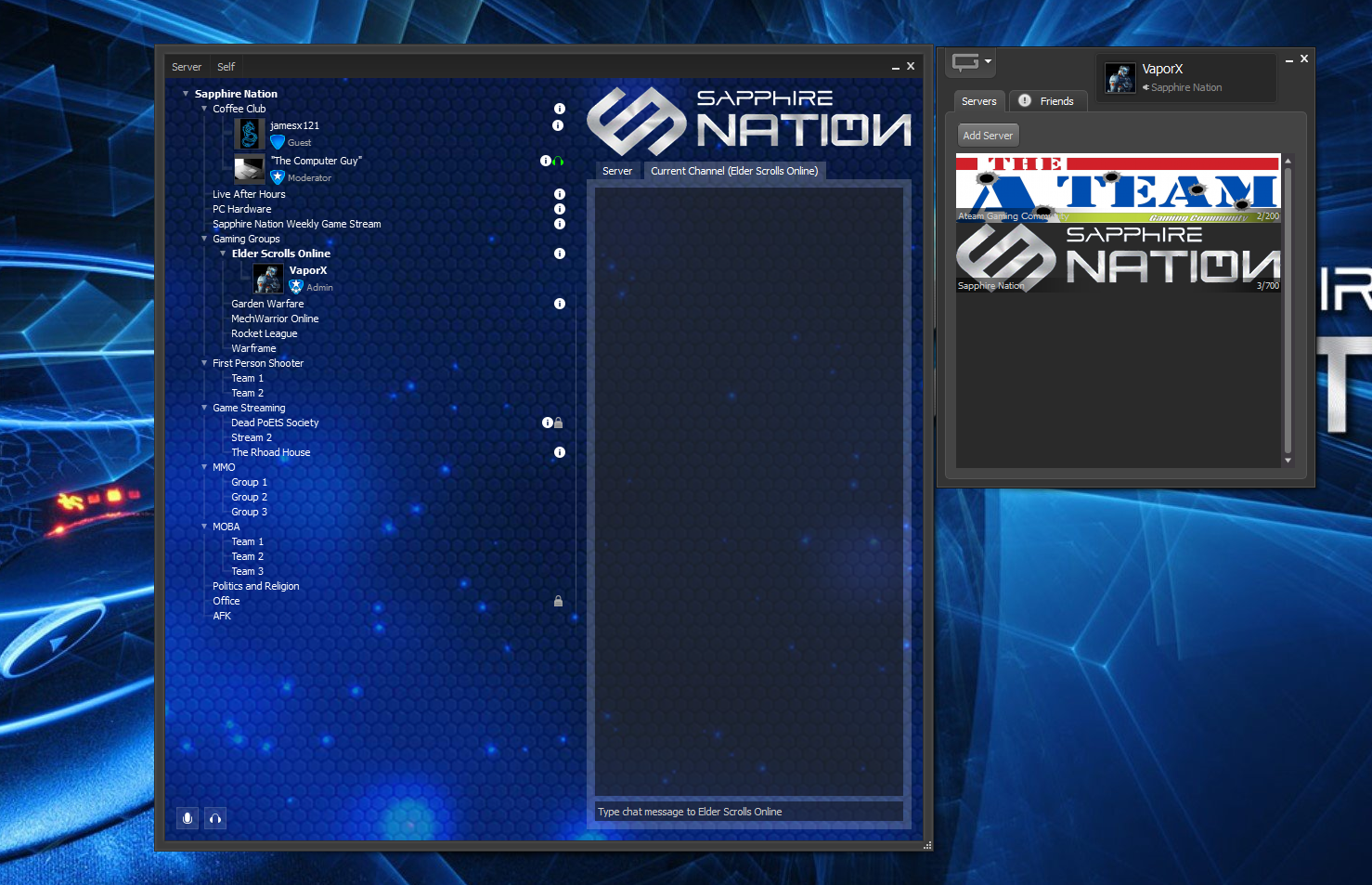
Task: Open info icon for Elder Scrolls Online
Action: [x=560, y=254]
